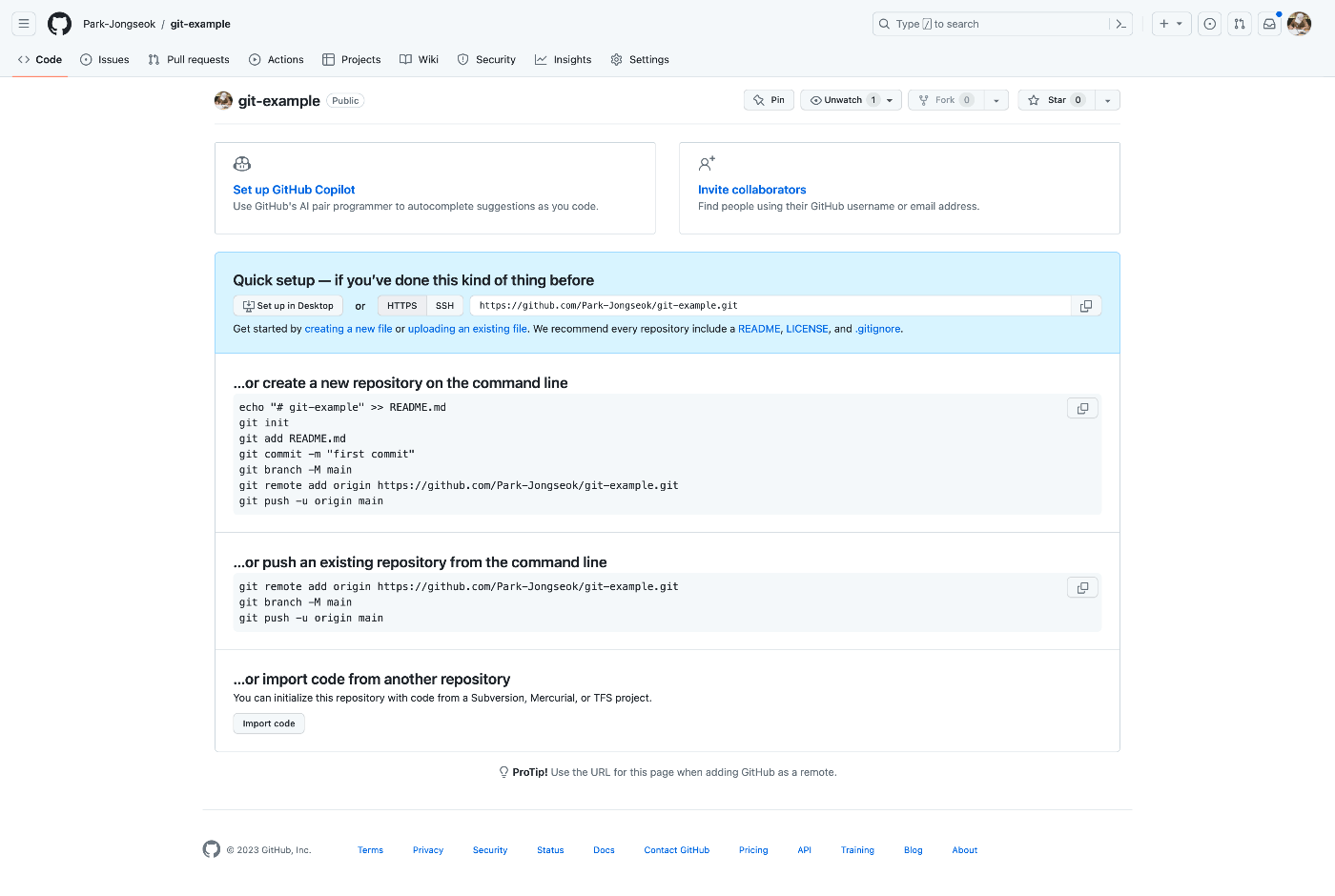Click the git-example repository title
The image size is (1335, 896).
pos(278,100)
